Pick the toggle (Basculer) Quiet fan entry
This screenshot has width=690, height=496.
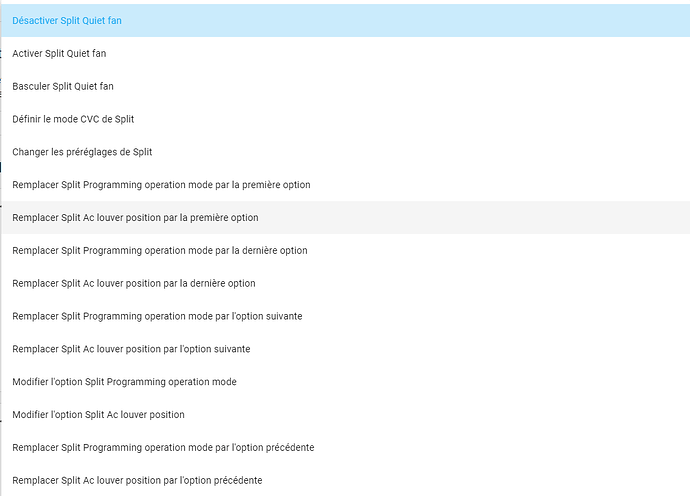pos(63,86)
